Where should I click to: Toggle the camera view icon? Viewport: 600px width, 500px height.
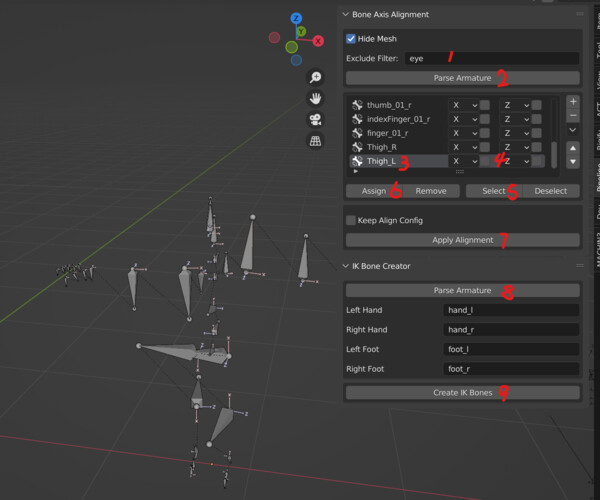[x=315, y=120]
